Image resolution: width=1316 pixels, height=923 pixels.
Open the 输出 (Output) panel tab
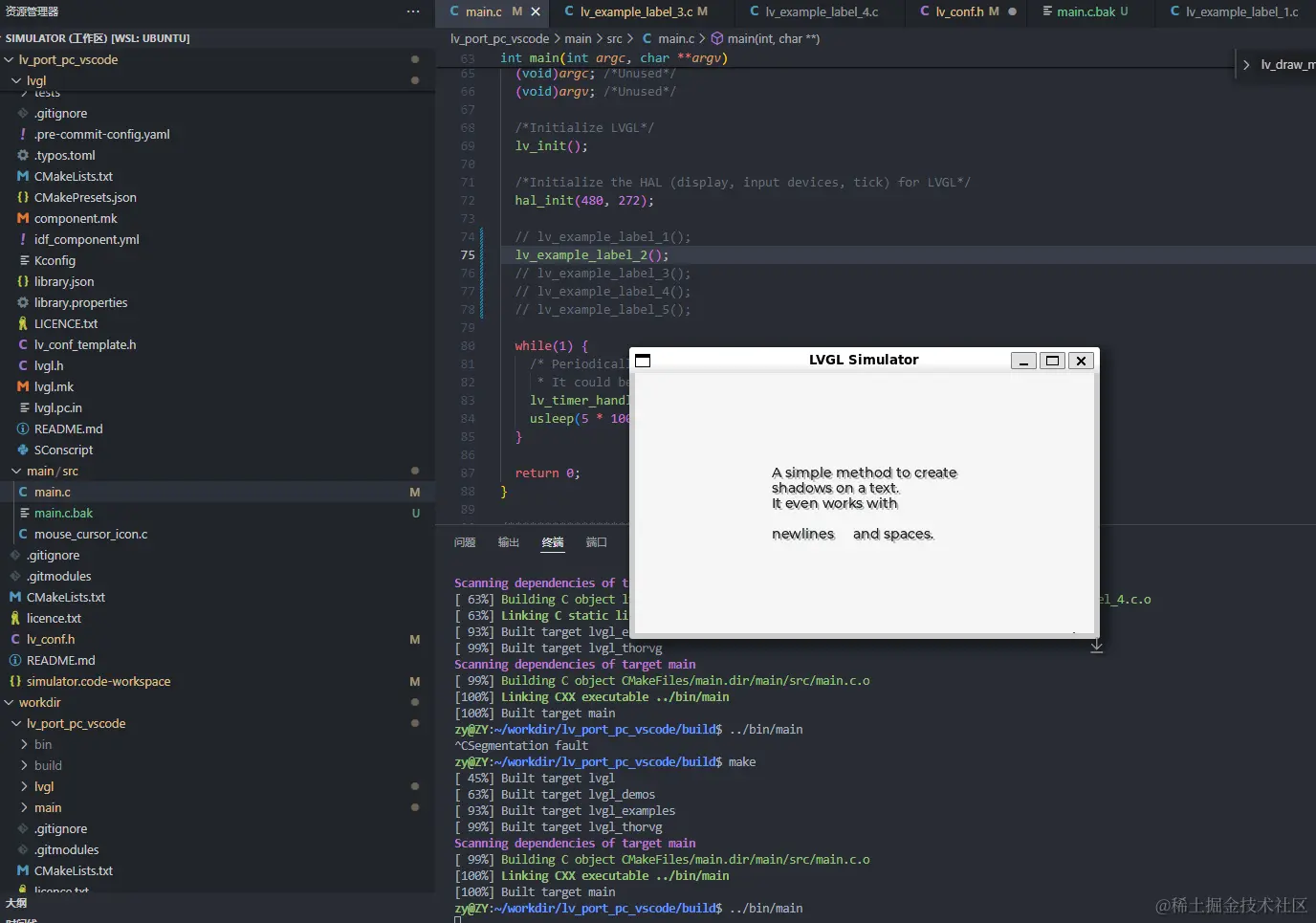[x=509, y=542]
